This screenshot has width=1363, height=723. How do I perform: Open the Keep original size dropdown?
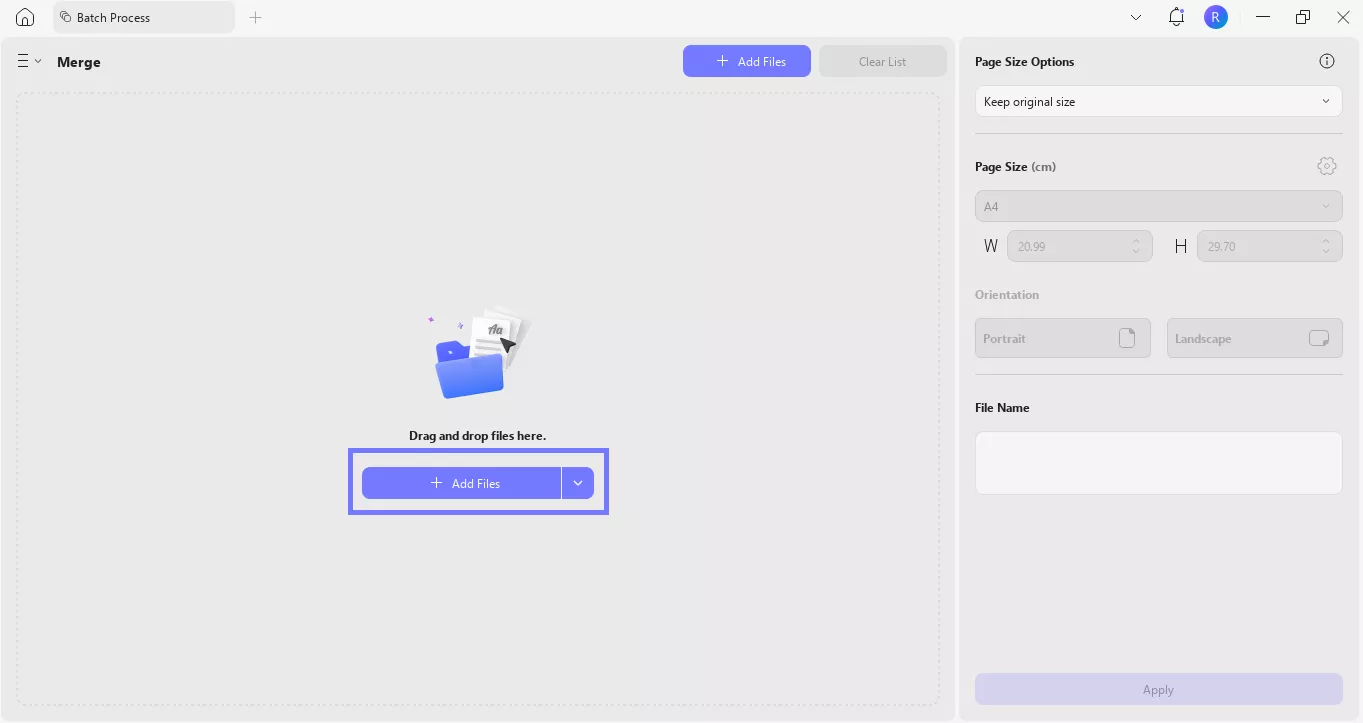click(1158, 102)
